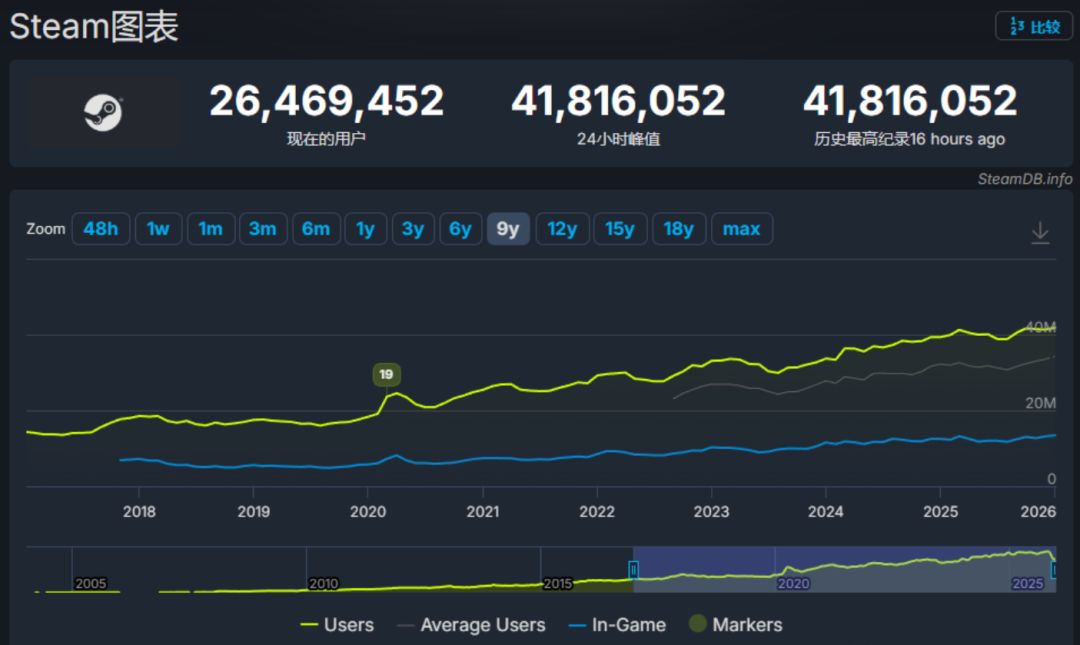The width and height of the screenshot is (1080, 645).
Task: Grab the left navigator range handle
Action: coord(633,569)
